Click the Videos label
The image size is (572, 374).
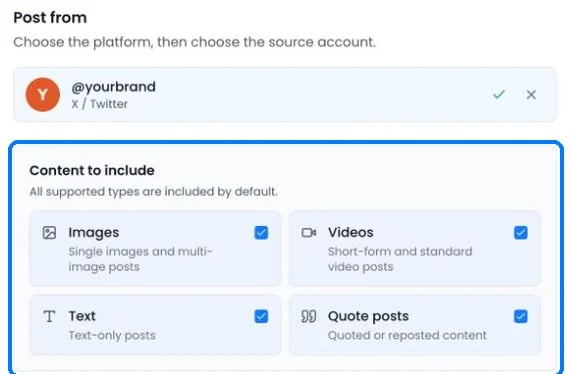coord(351,232)
